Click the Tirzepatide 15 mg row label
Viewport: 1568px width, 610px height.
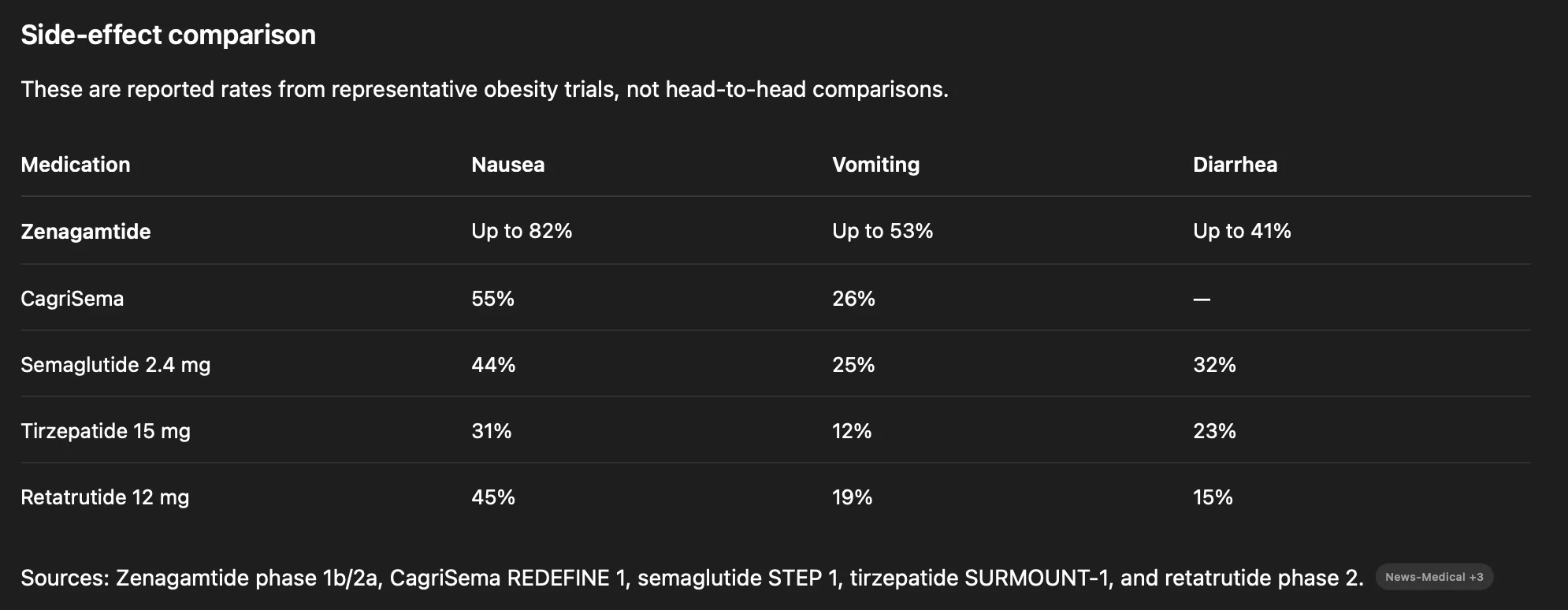(x=106, y=431)
